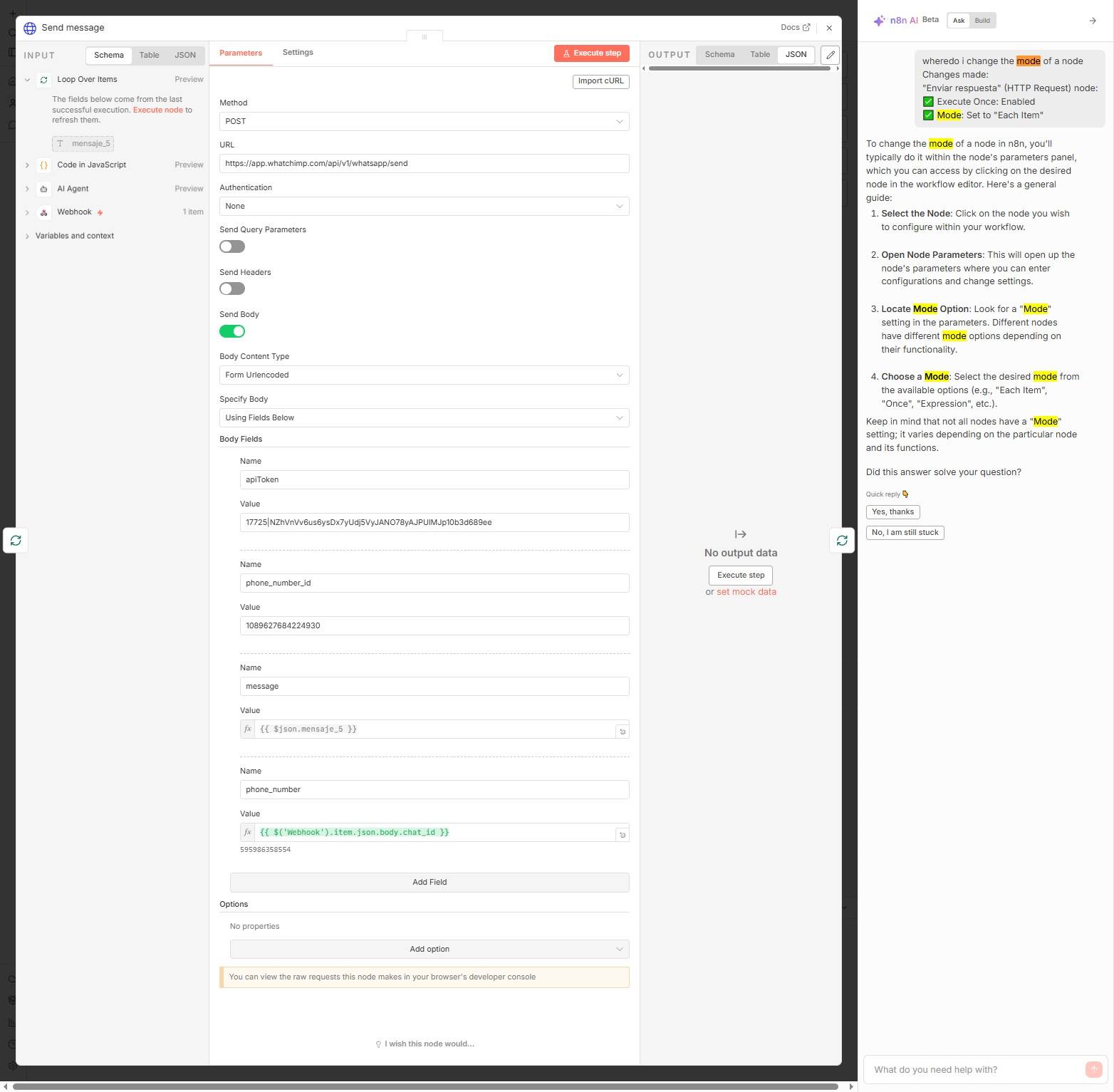Click the fx icon of message value
This screenshot has height=1092, width=1114.
point(248,729)
